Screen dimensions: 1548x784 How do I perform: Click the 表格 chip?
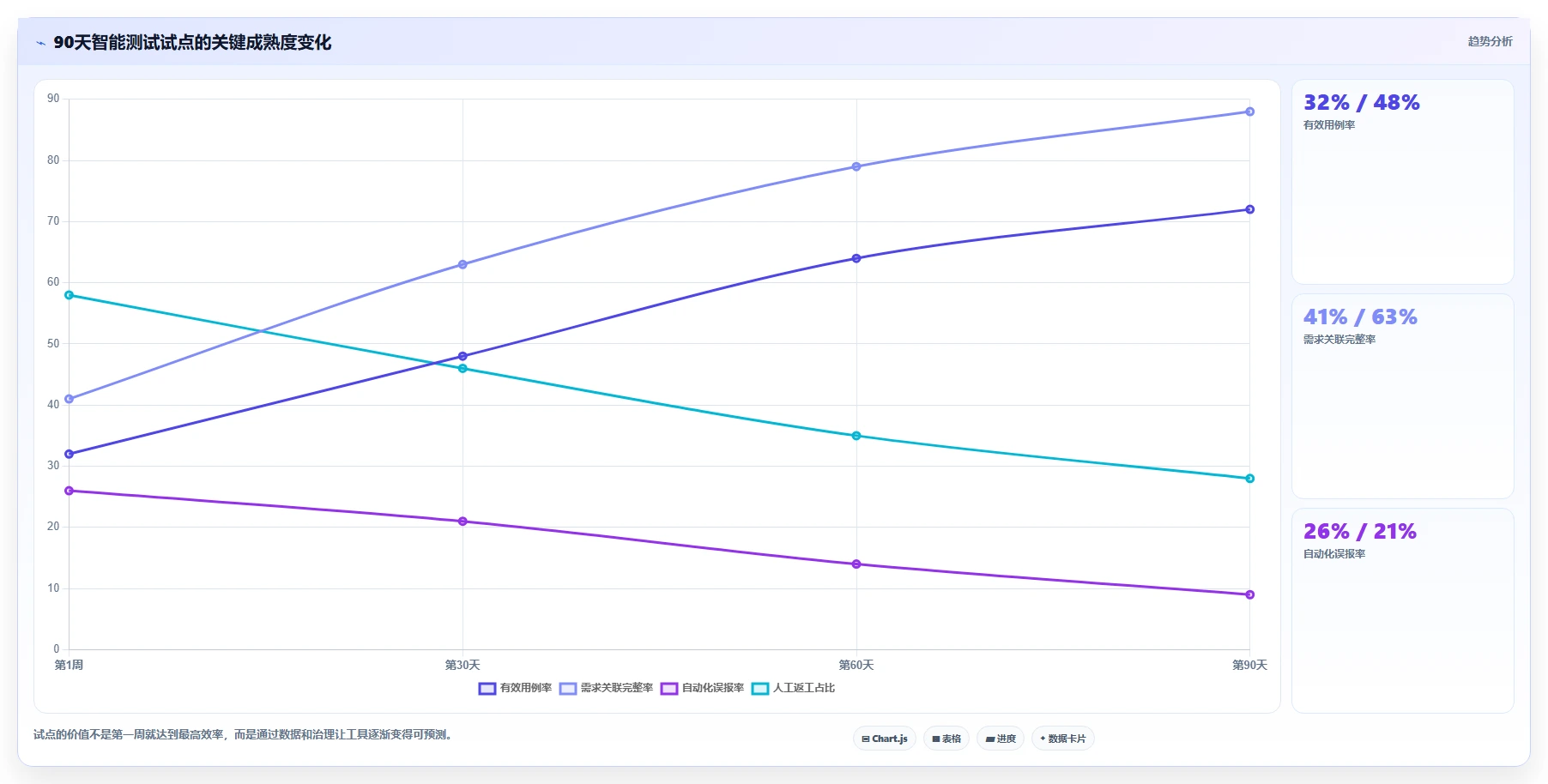946,739
